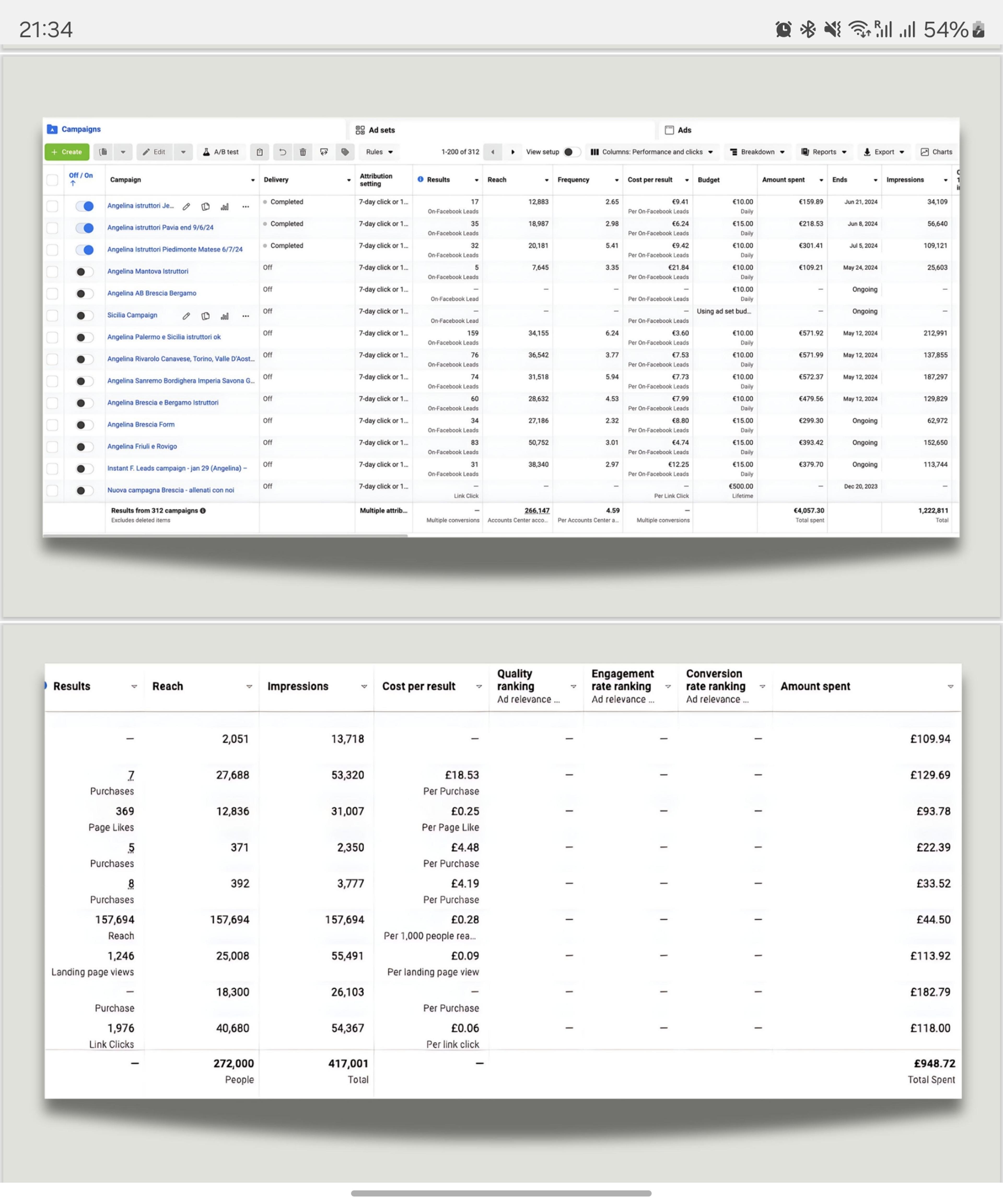Viewport: 1003px width, 1204px height.
Task: Click the tag label icon in toolbar
Action: point(345,152)
